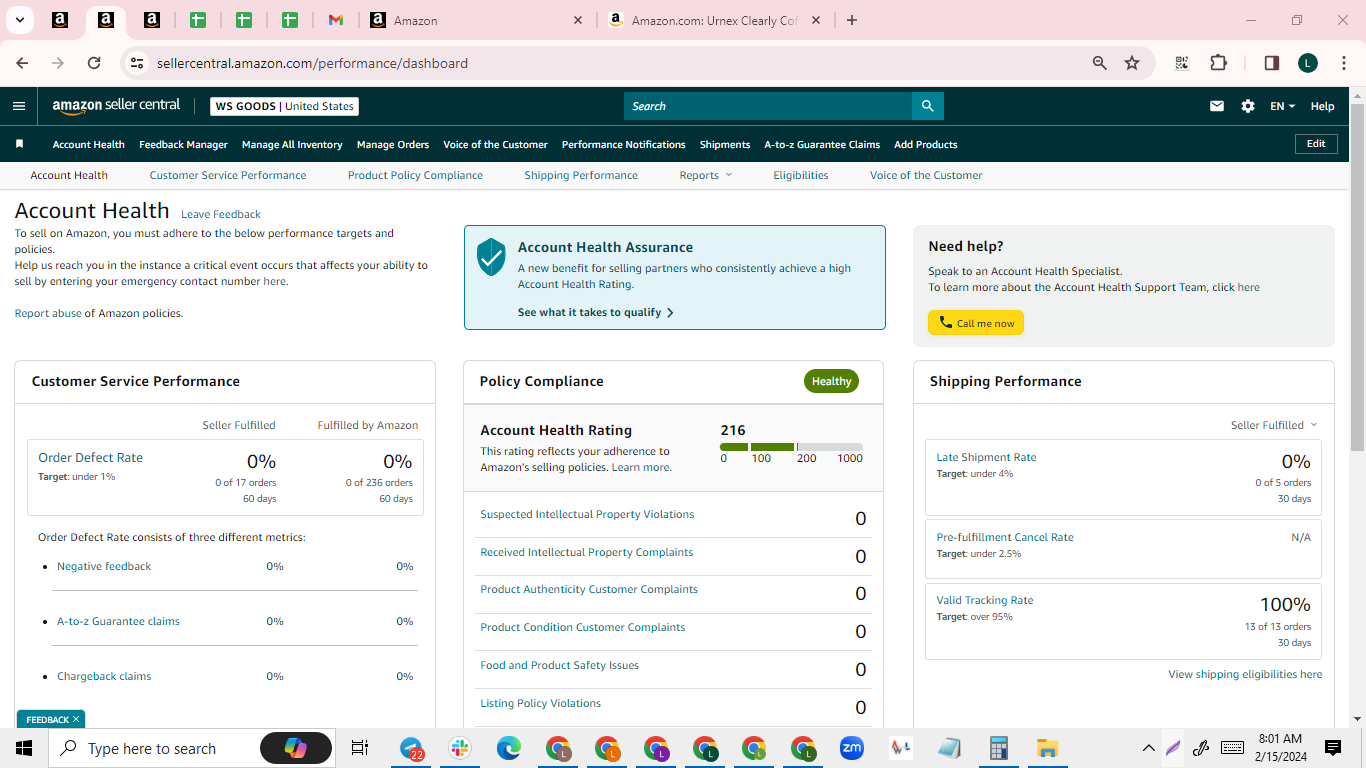Open Manage All Inventory in the navigation
Screen dimensions: 1366x768
click(292, 144)
